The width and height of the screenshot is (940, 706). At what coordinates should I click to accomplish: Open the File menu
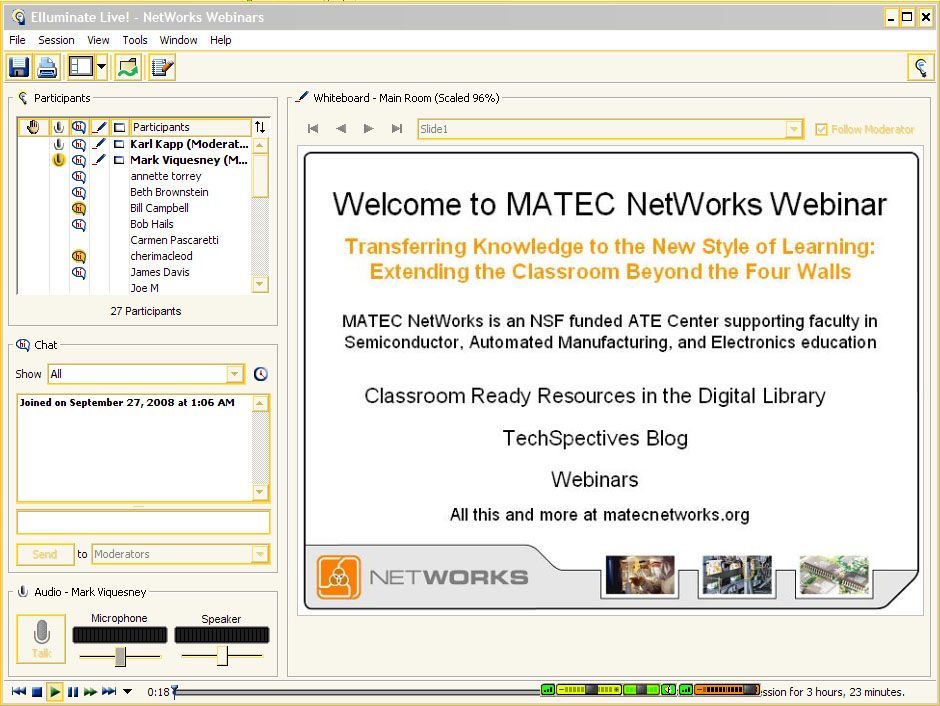click(x=17, y=40)
